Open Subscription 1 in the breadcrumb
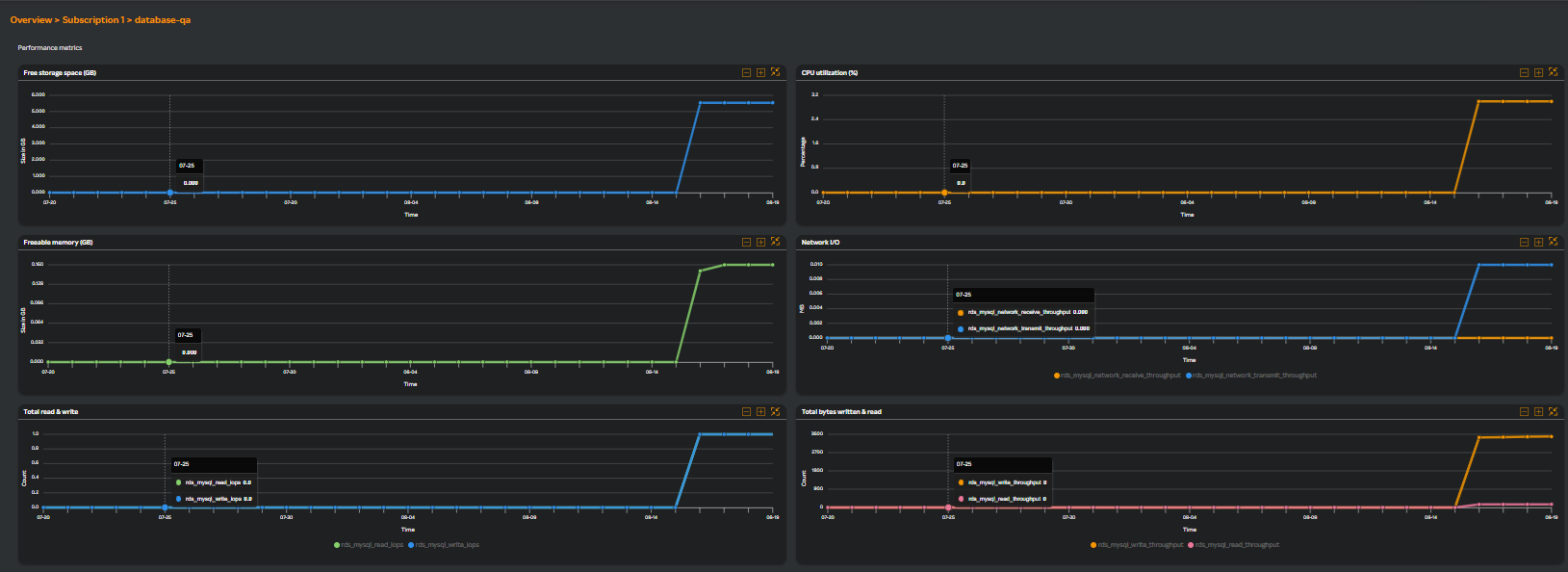Image resolution: width=1568 pixels, height=572 pixels. coord(91,20)
